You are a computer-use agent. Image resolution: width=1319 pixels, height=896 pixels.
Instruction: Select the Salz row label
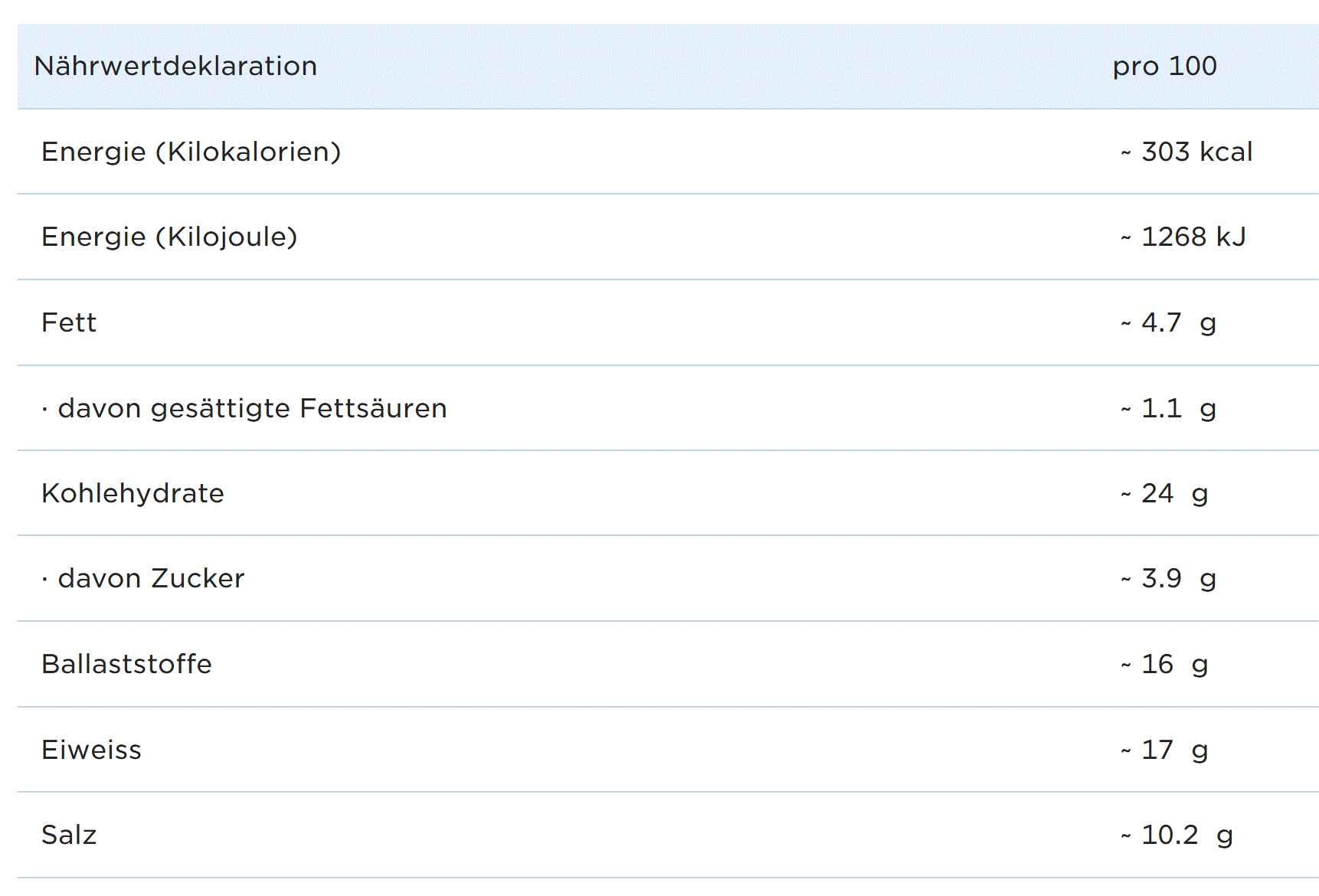pos(69,836)
